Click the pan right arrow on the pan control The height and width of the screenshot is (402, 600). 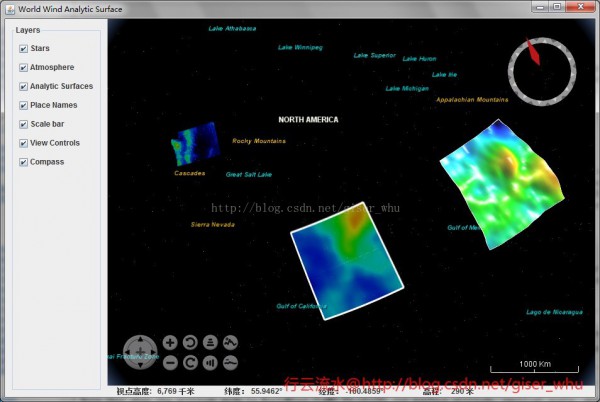153,352
